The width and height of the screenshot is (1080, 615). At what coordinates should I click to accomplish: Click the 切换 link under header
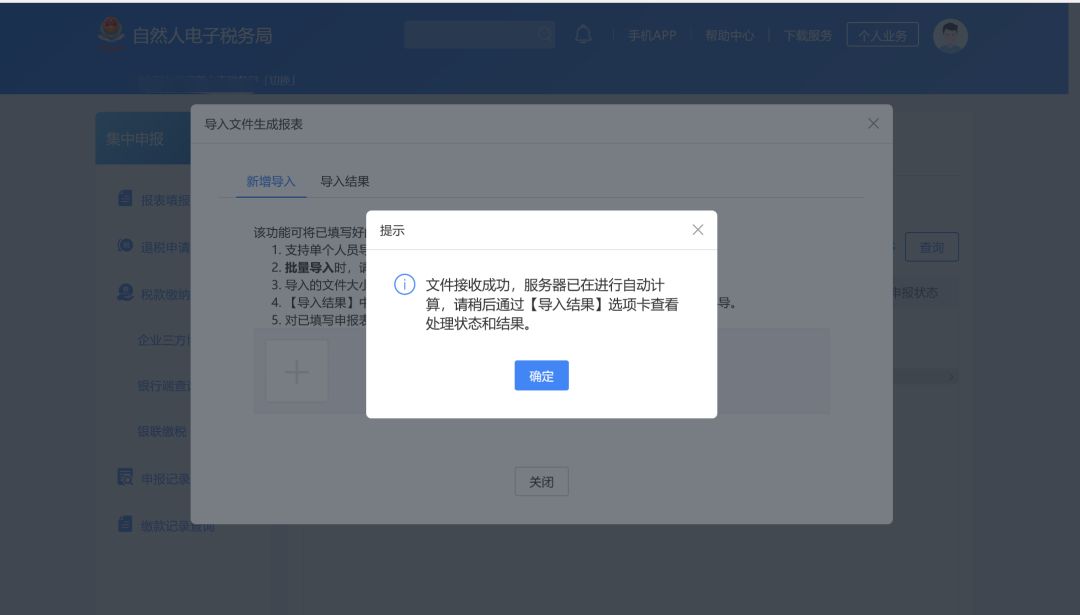(x=281, y=80)
